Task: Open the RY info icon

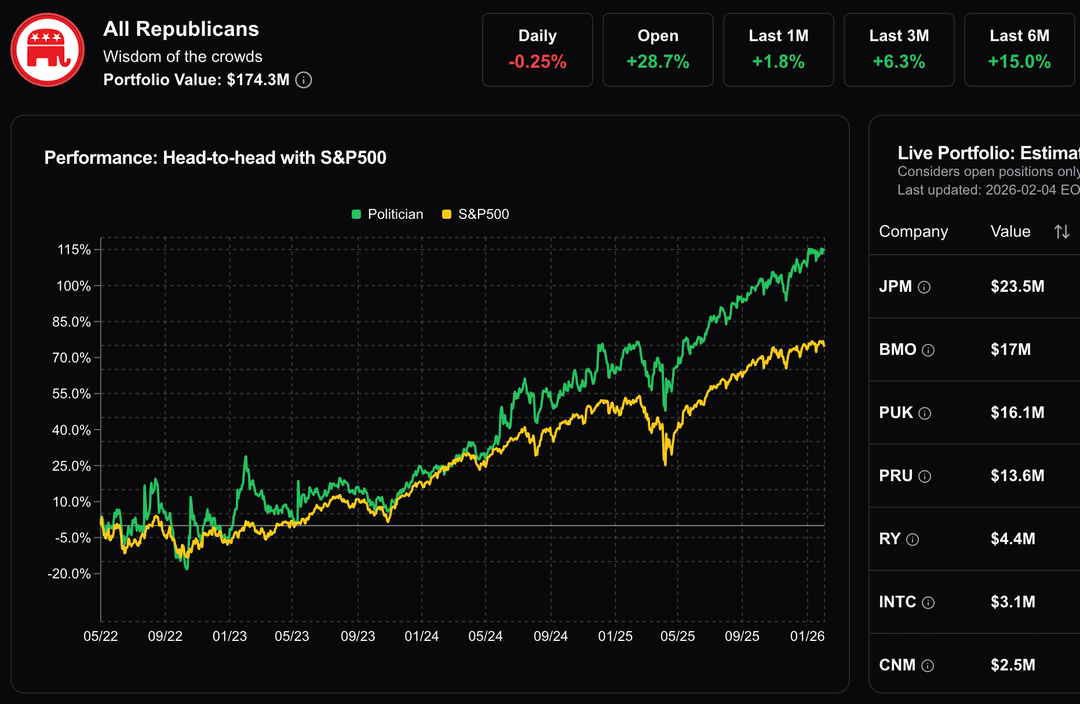Action: click(x=913, y=539)
